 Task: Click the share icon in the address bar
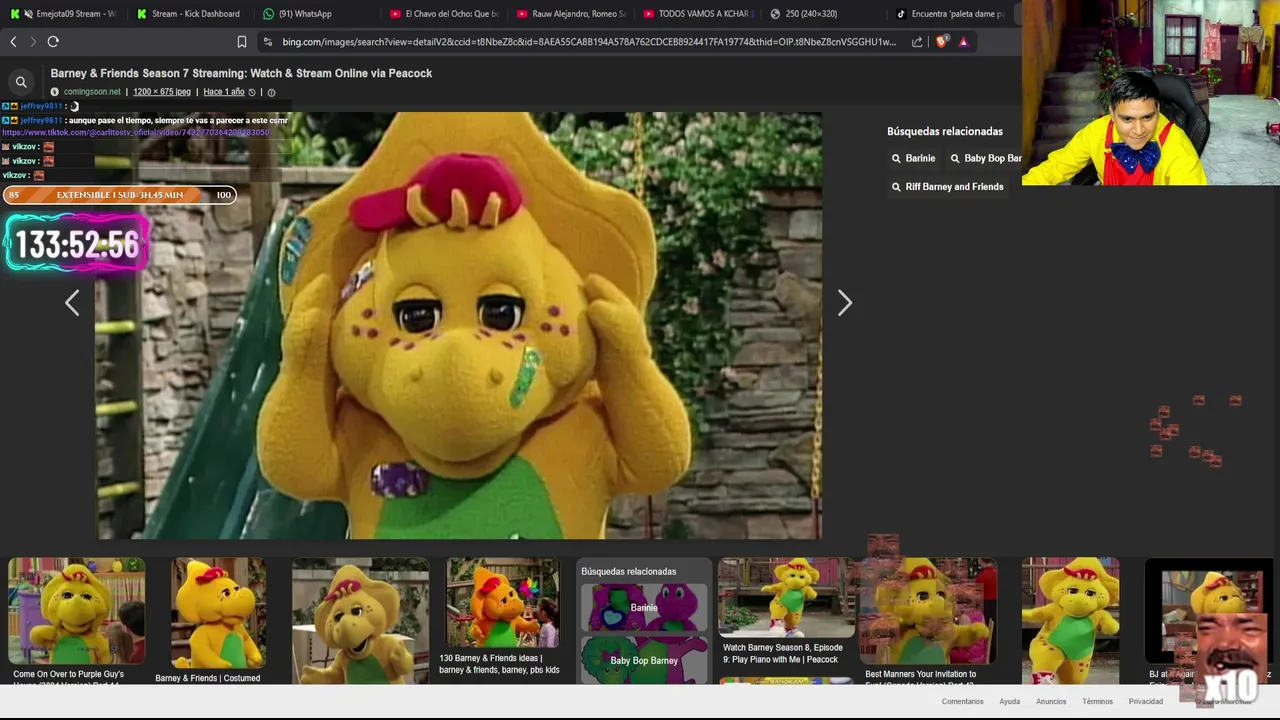click(917, 42)
